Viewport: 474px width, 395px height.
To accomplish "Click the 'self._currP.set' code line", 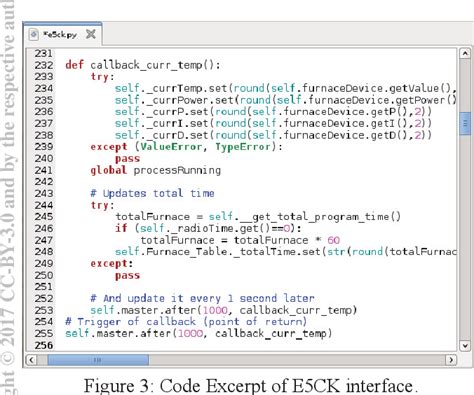I will 273,112.
